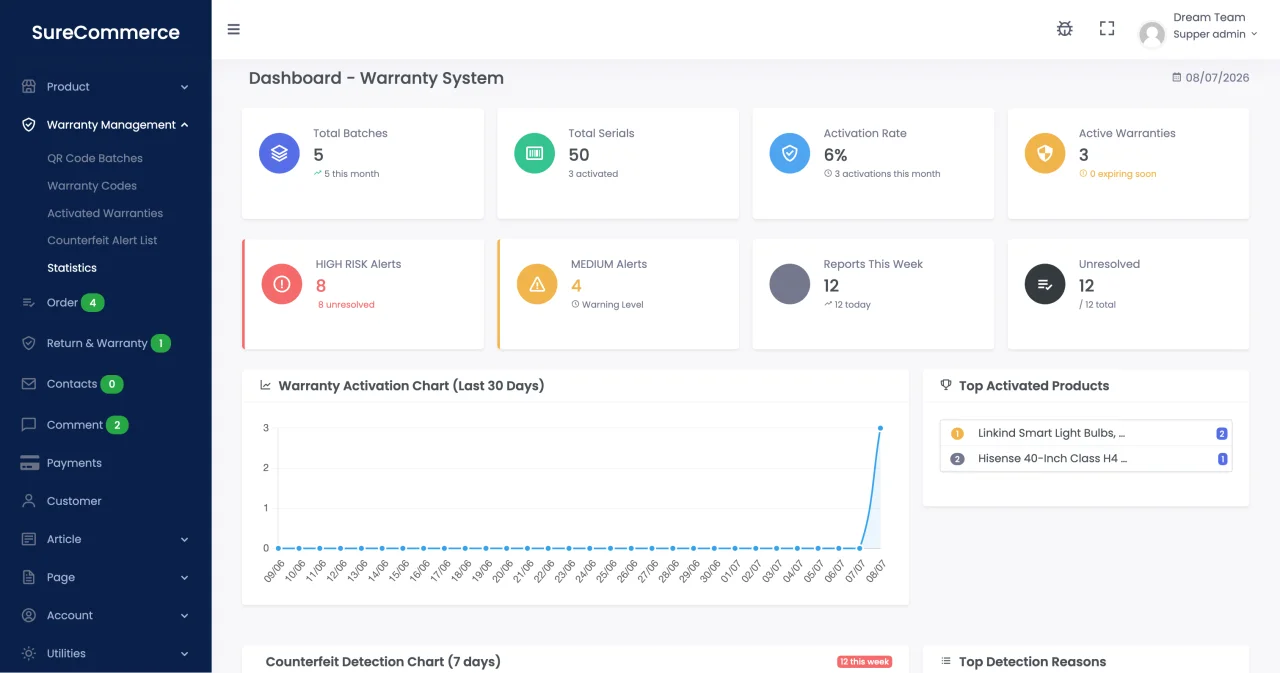The image size is (1280, 673).
Task: Click the Contacts count badge 0
Action: click(x=112, y=384)
